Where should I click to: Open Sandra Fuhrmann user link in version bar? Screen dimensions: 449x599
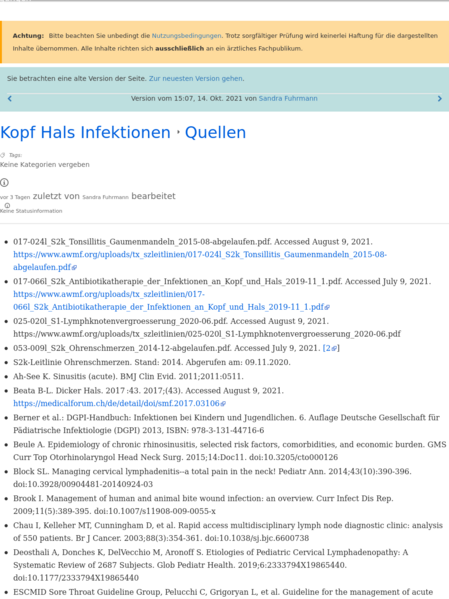(288, 98)
